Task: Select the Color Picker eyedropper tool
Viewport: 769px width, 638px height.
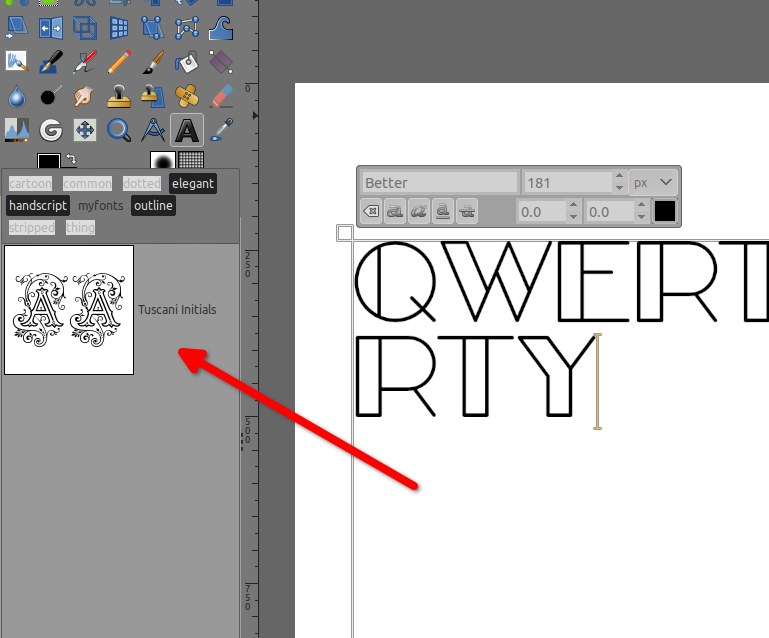Action: click(x=221, y=130)
